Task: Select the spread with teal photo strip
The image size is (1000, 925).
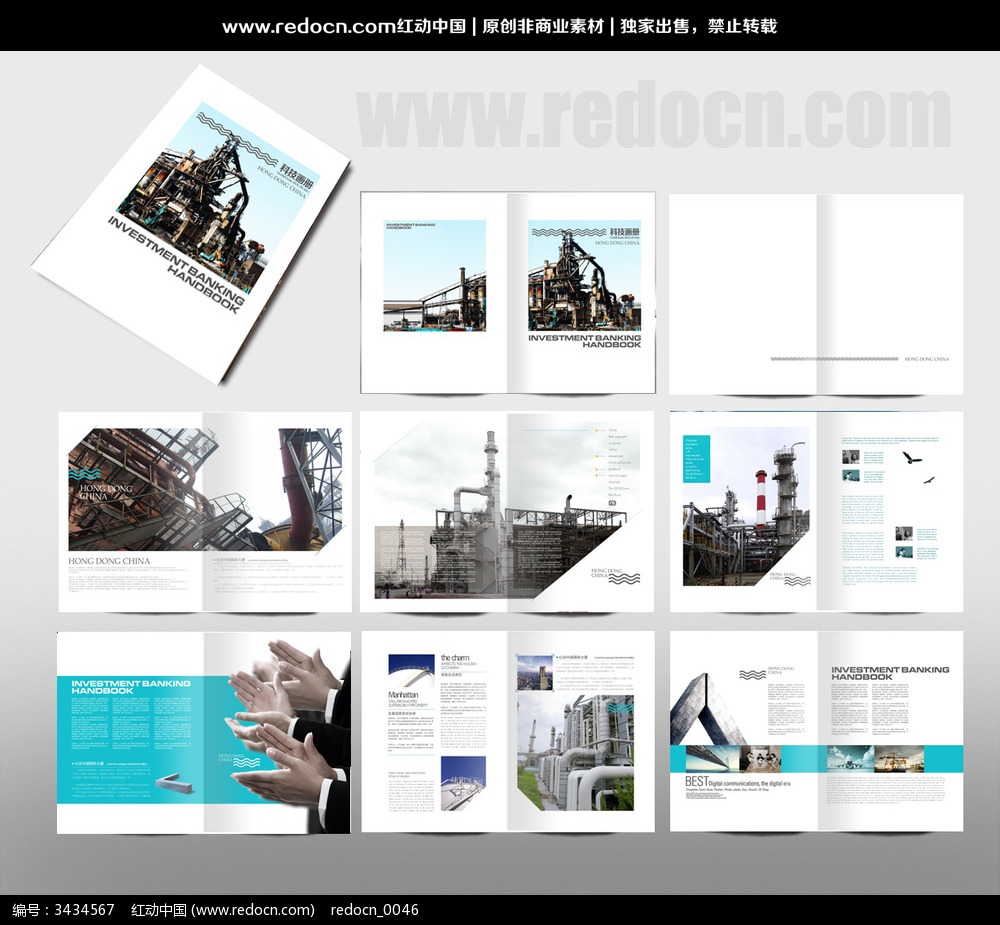Action: coord(816,732)
